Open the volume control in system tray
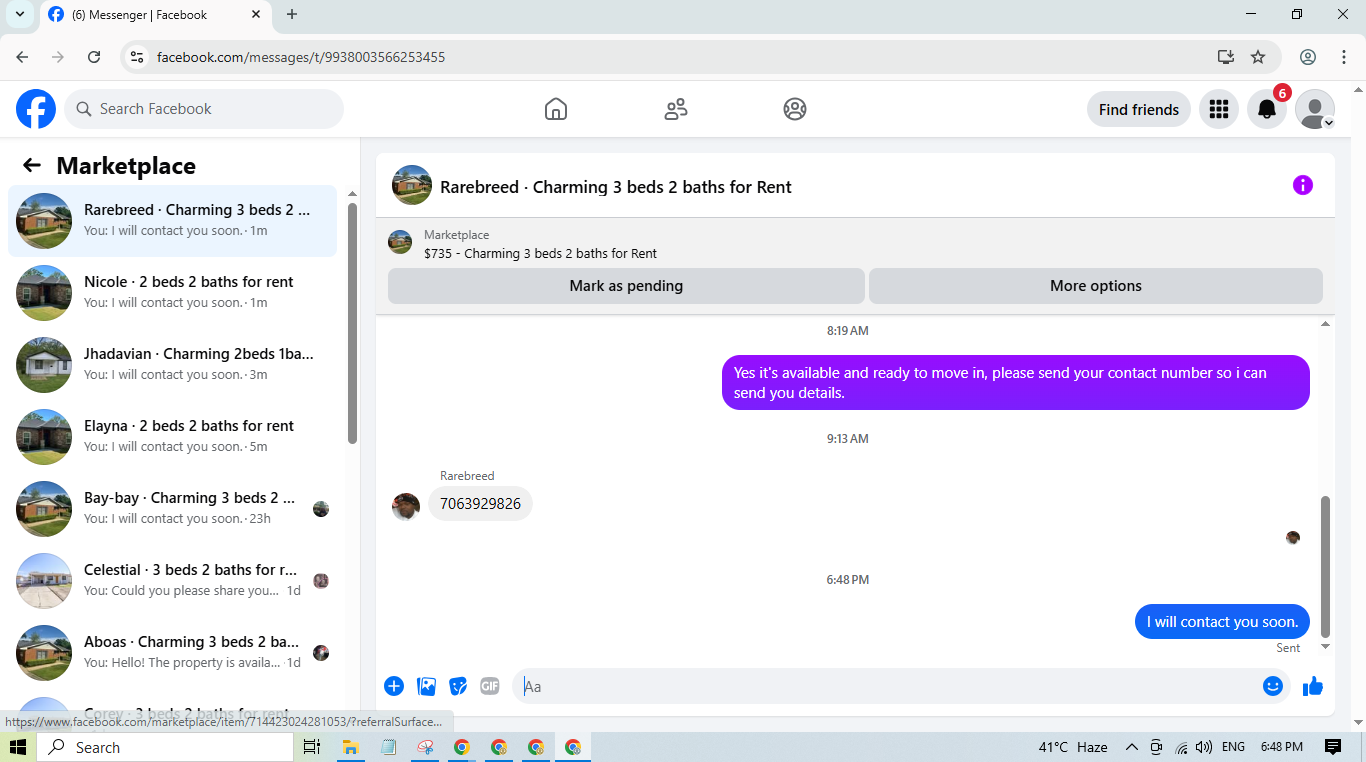Image resolution: width=1366 pixels, height=762 pixels. [x=1204, y=747]
